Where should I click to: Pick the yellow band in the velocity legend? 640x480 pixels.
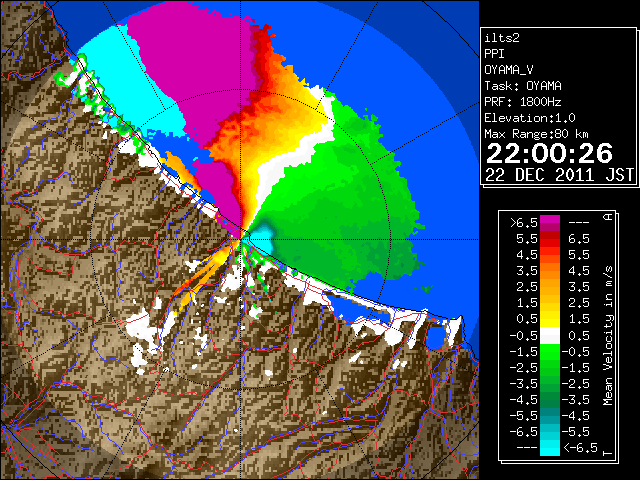[x=550, y=319]
